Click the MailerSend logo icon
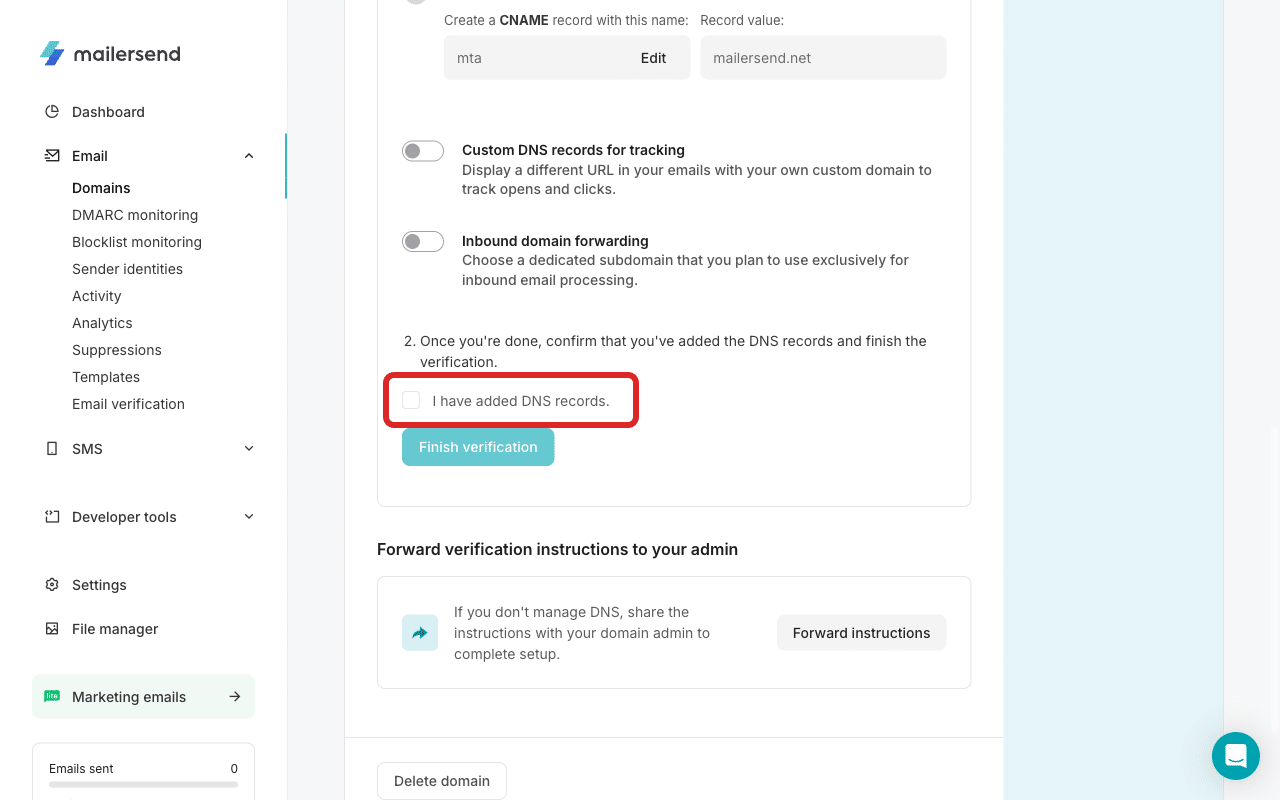 click(53, 54)
